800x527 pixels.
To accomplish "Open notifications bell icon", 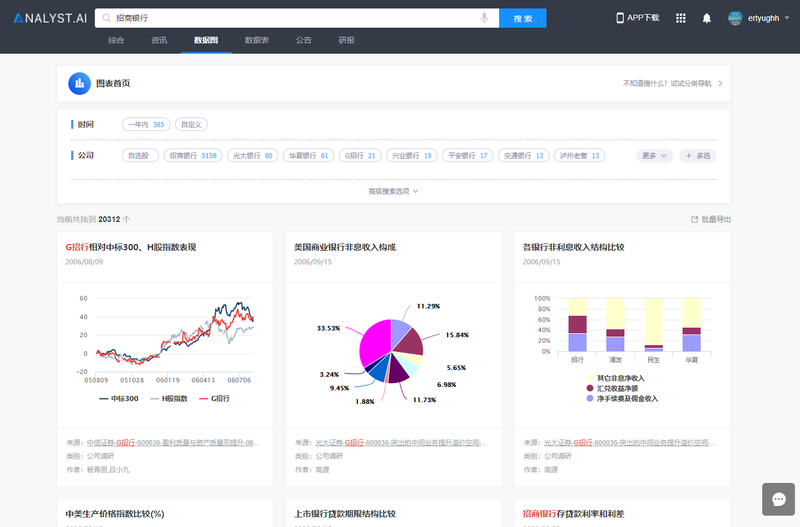I will coord(707,18).
